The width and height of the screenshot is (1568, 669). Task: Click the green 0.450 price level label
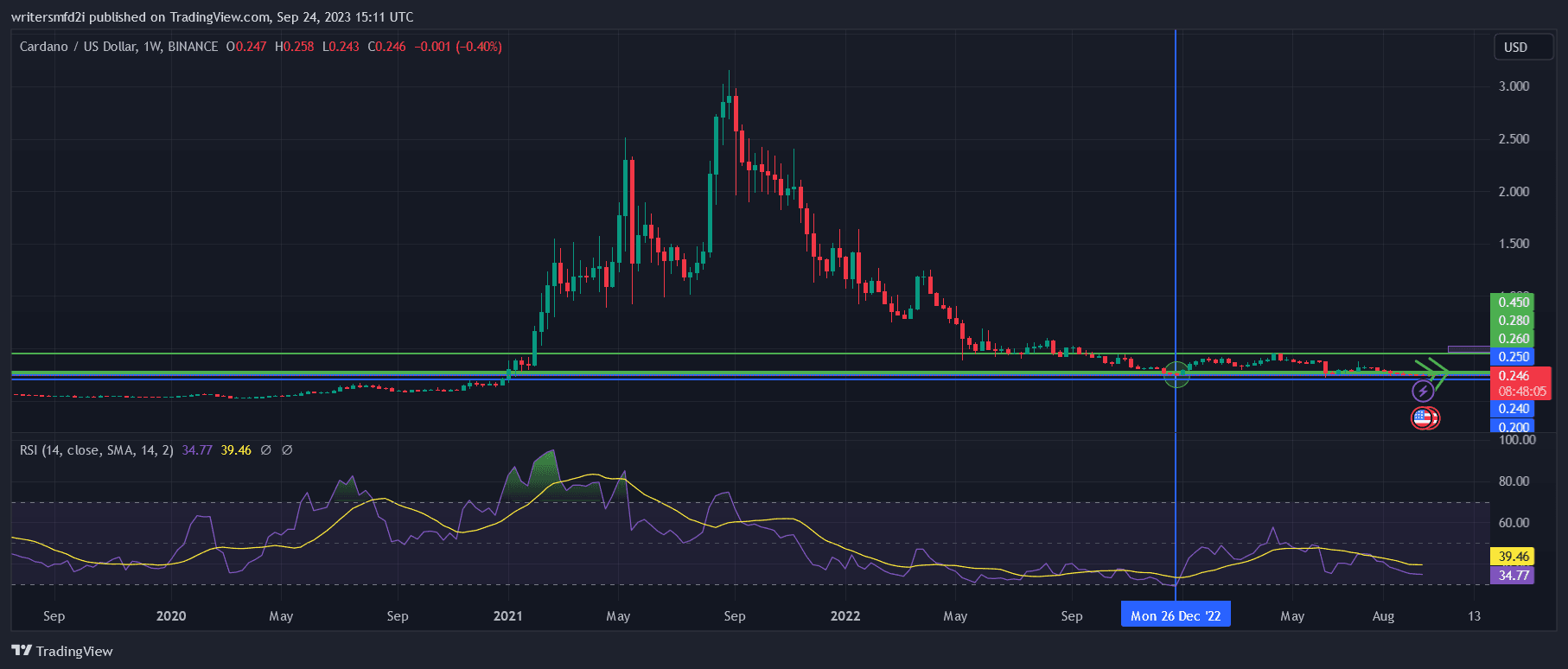pyautogui.click(x=1513, y=303)
